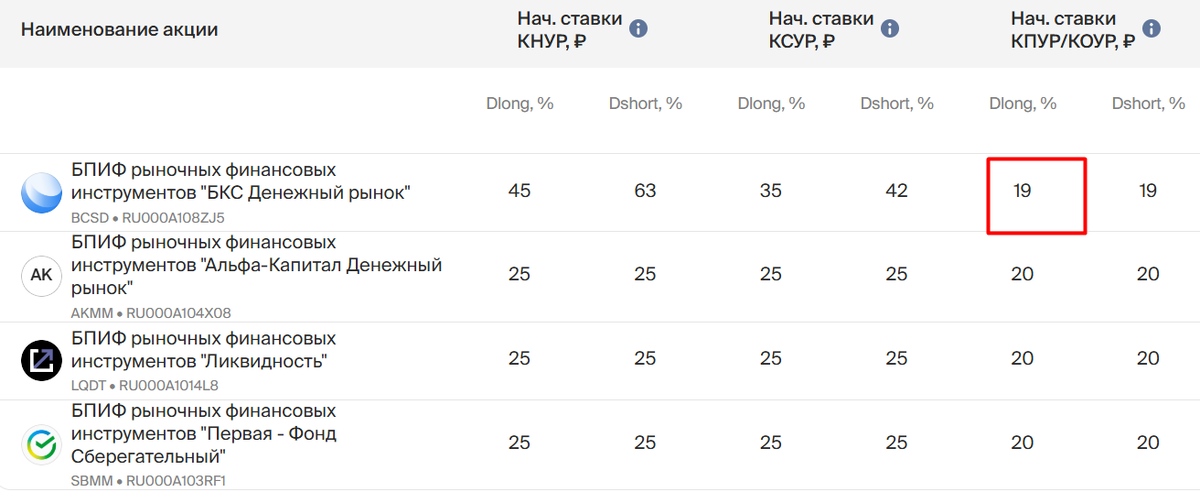The width and height of the screenshot is (1200, 503).
Task: Click info icon next to КПУР/КОУР header
Action: click(1151, 30)
